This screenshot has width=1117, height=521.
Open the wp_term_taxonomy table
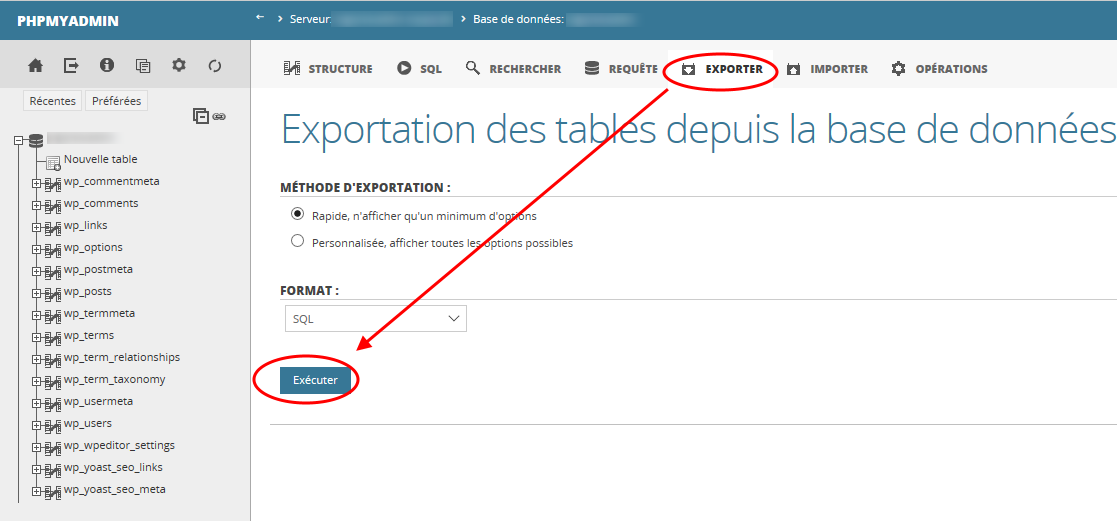tap(115, 380)
